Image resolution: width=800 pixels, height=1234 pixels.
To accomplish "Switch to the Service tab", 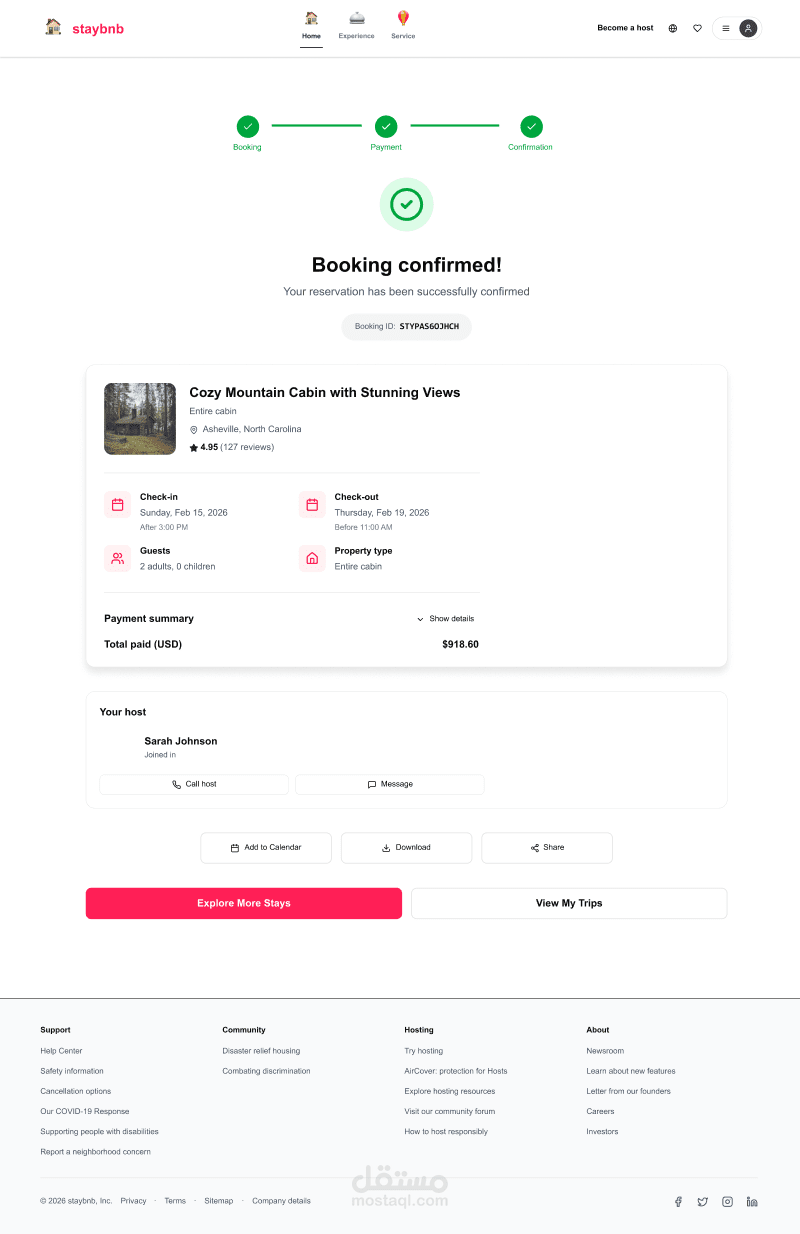I will coord(403,26).
